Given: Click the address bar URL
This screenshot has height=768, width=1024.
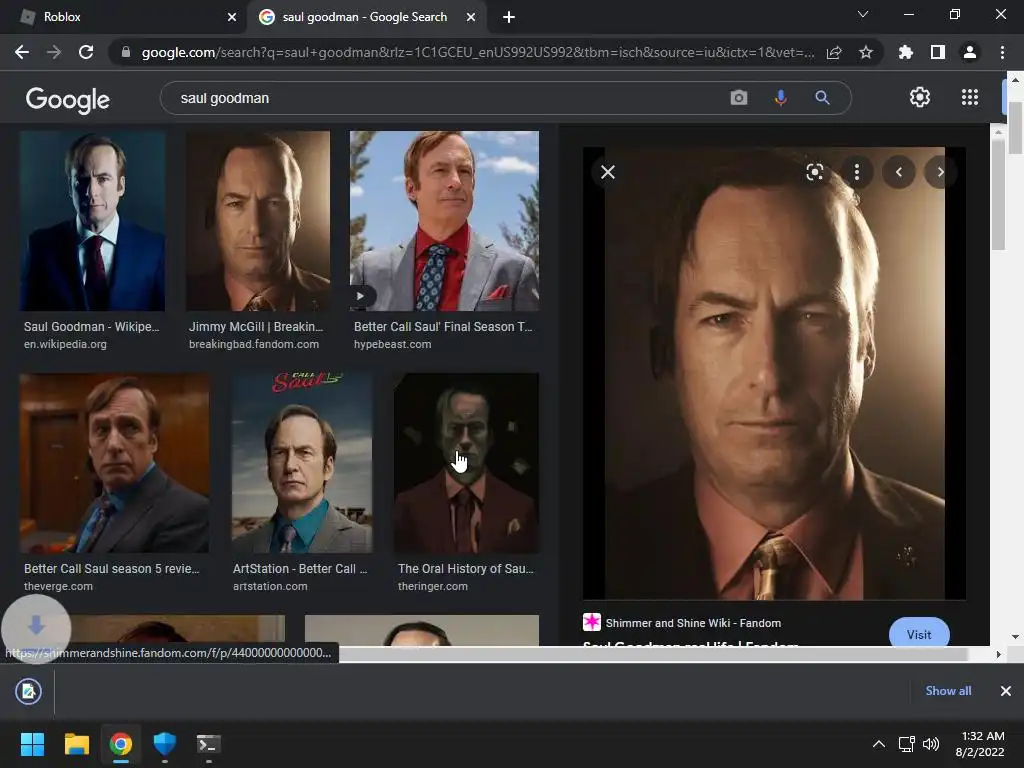Looking at the screenshot, I should click(x=477, y=52).
